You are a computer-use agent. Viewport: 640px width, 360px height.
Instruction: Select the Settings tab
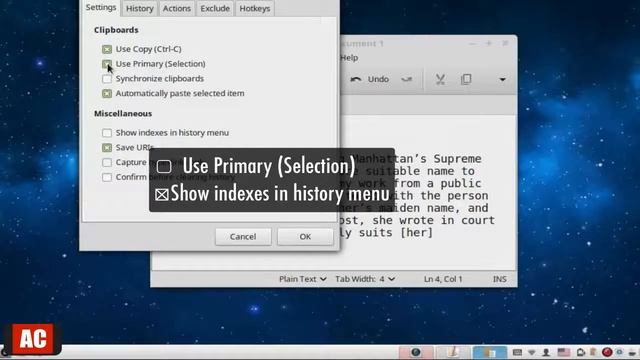pos(101,8)
